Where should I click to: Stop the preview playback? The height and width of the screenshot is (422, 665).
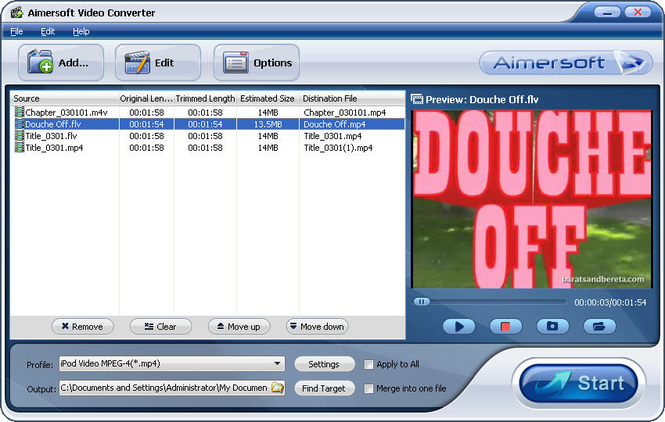click(x=506, y=327)
